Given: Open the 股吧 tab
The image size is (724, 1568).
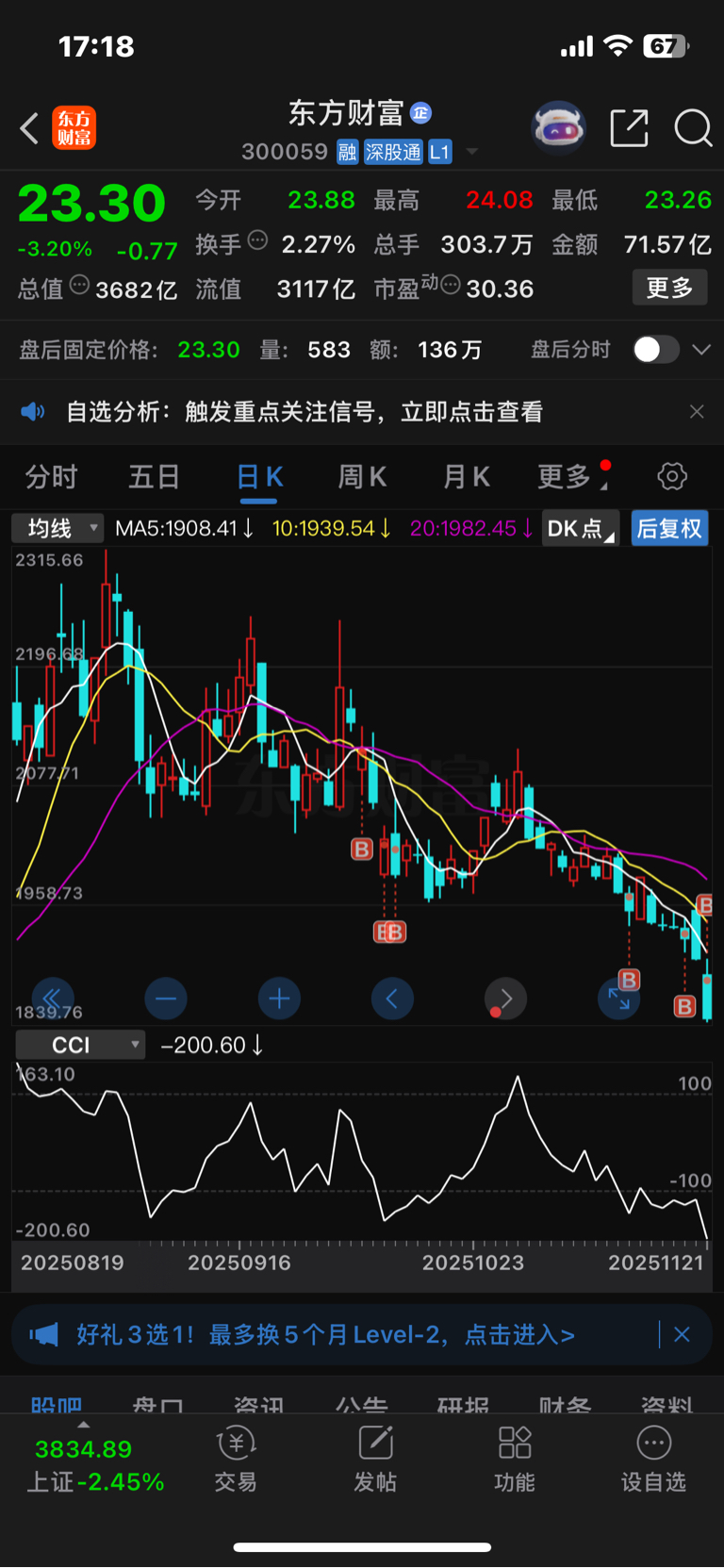Looking at the screenshot, I should pyautogui.click(x=57, y=1404).
